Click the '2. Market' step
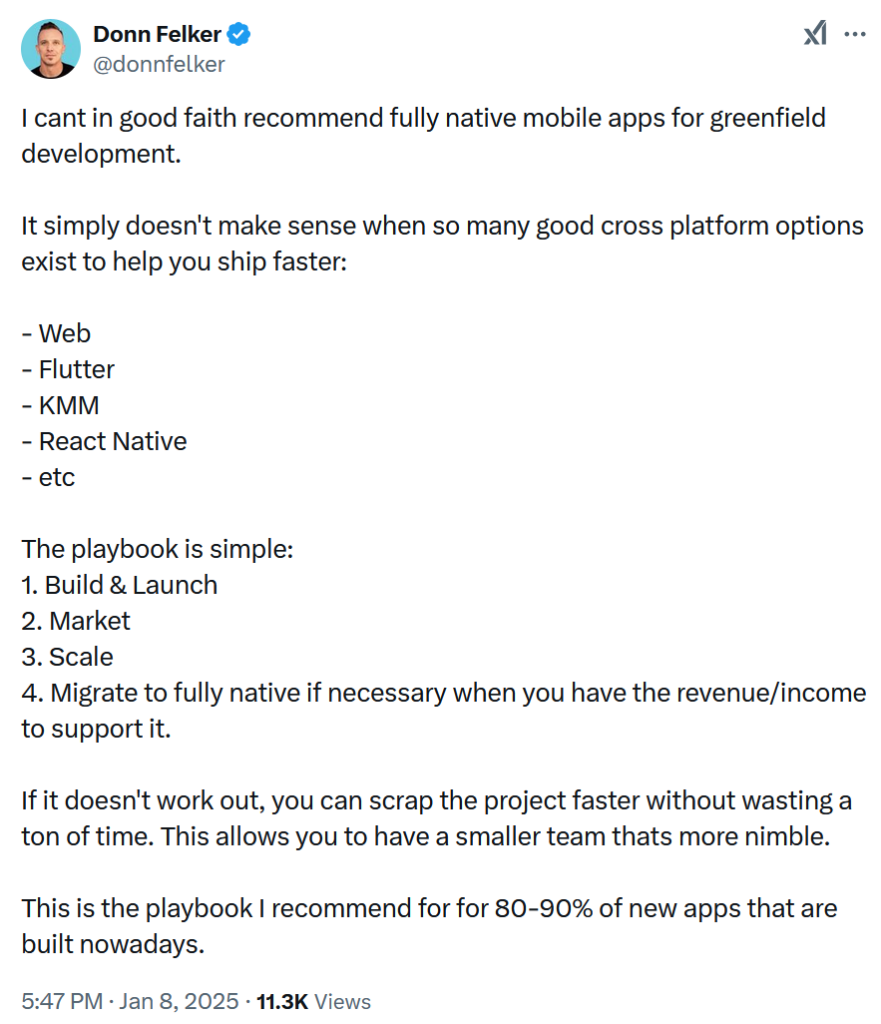Viewport: 881px width, 1024px height. point(76,621)
